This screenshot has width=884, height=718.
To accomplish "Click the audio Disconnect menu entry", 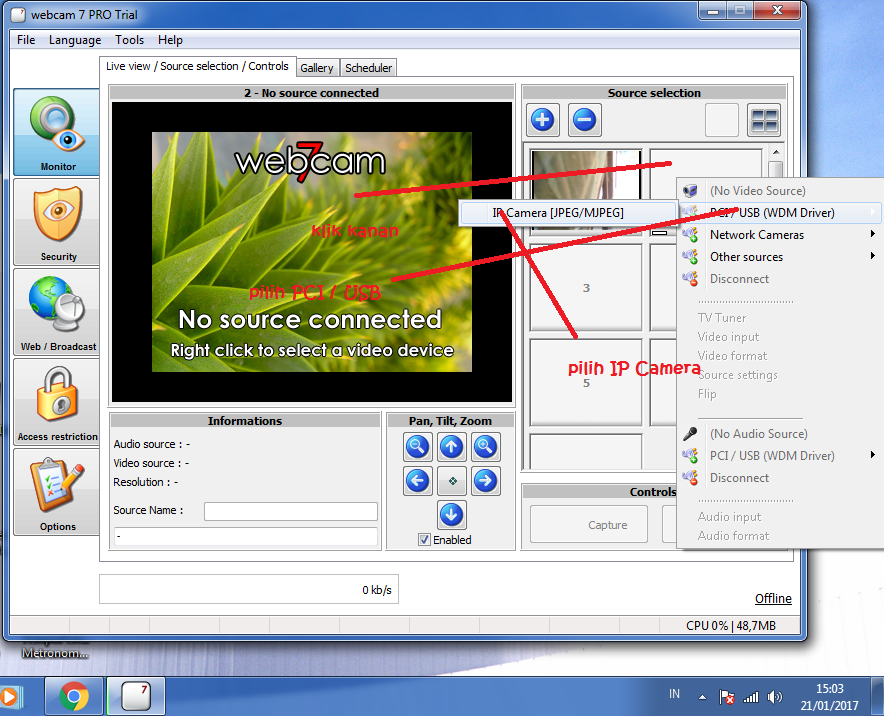I will tap(780, 477).
